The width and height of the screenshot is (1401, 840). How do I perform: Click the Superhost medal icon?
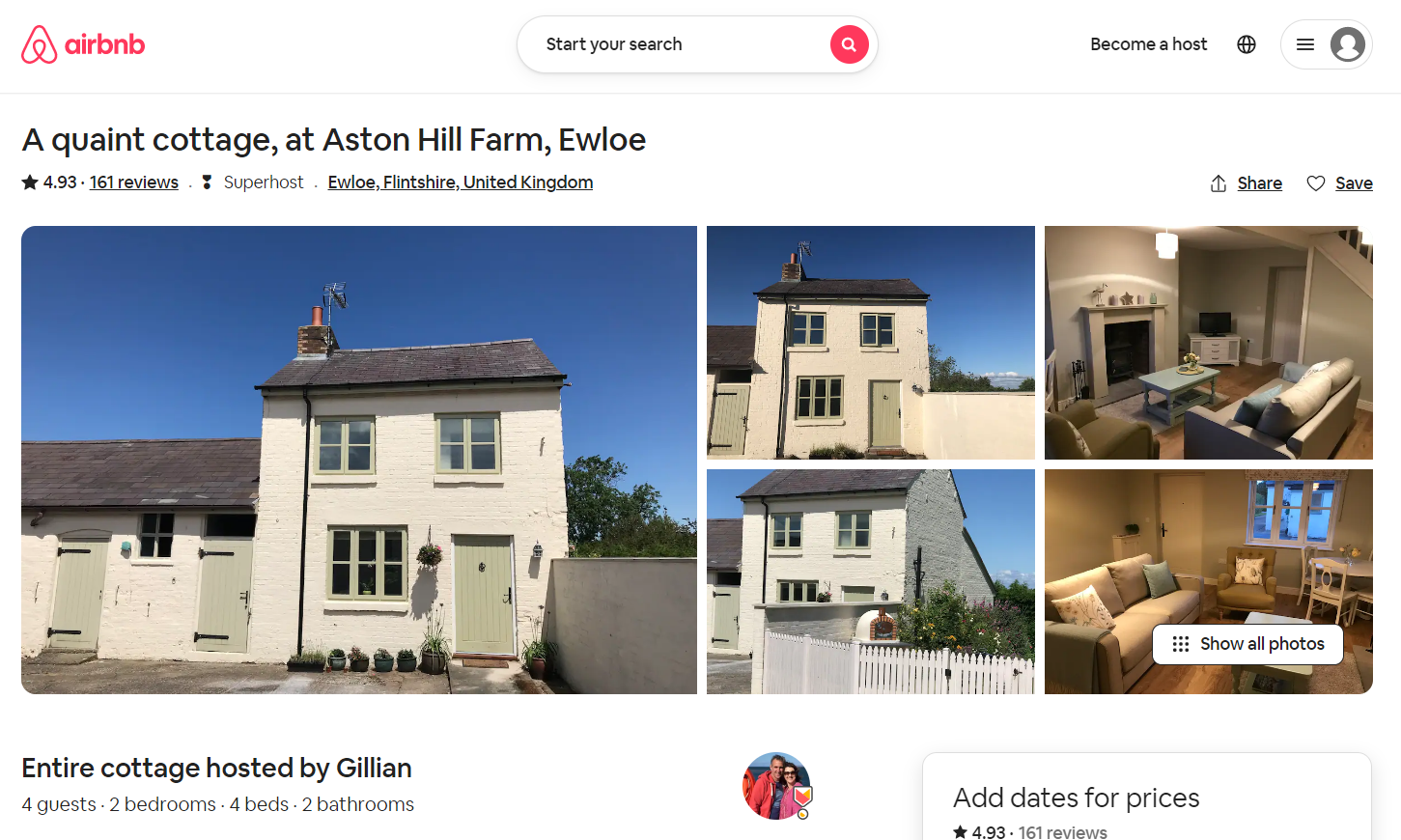point(207,182)
